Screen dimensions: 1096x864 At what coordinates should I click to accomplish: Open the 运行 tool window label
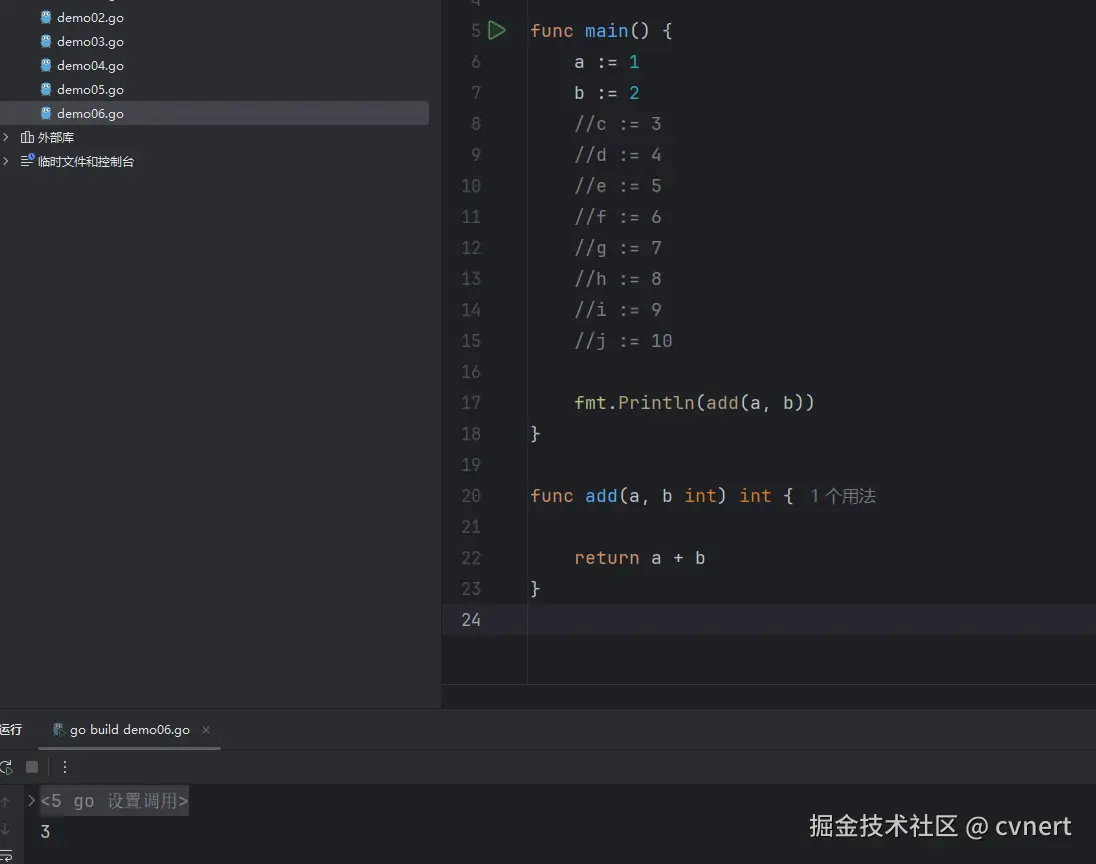pyautogui.click(x=11, y=730)
